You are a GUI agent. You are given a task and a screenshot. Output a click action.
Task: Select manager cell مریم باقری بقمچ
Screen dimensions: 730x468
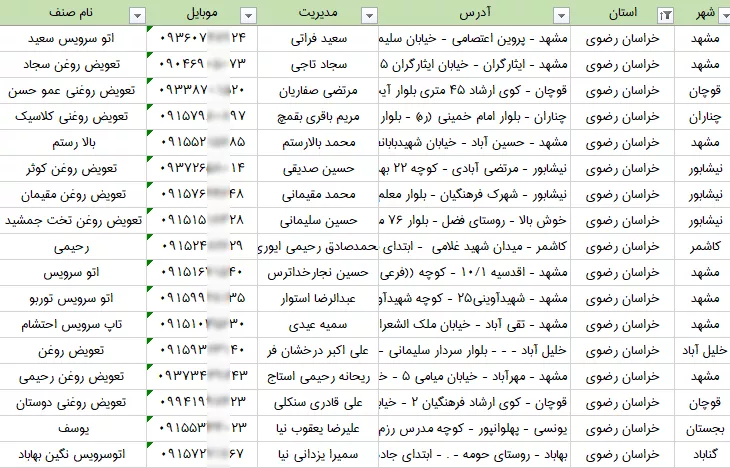tap(318, 116)
